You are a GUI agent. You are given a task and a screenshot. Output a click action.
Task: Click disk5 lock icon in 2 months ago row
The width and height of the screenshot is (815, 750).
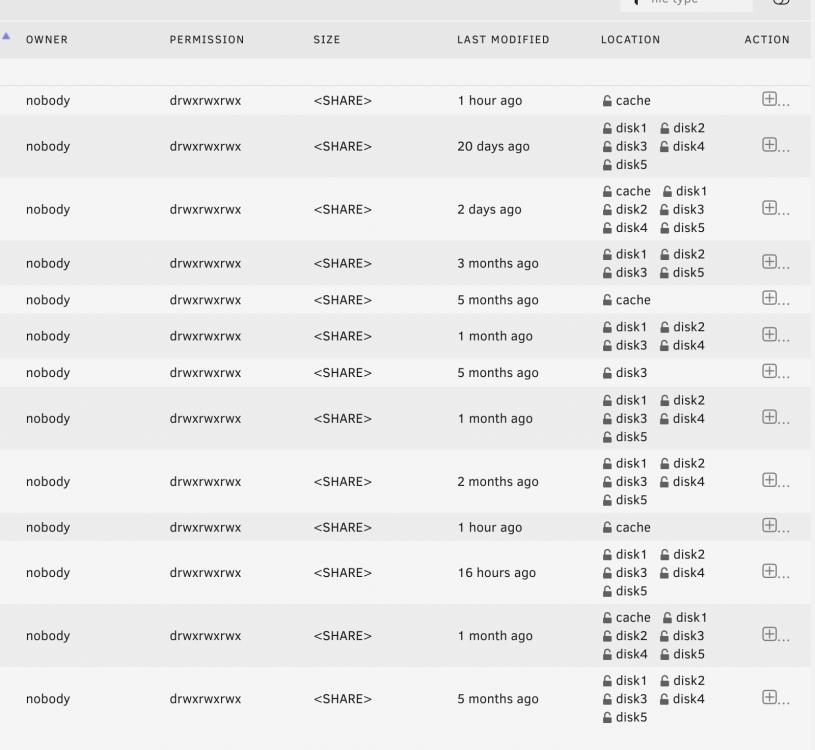point(607,500)
